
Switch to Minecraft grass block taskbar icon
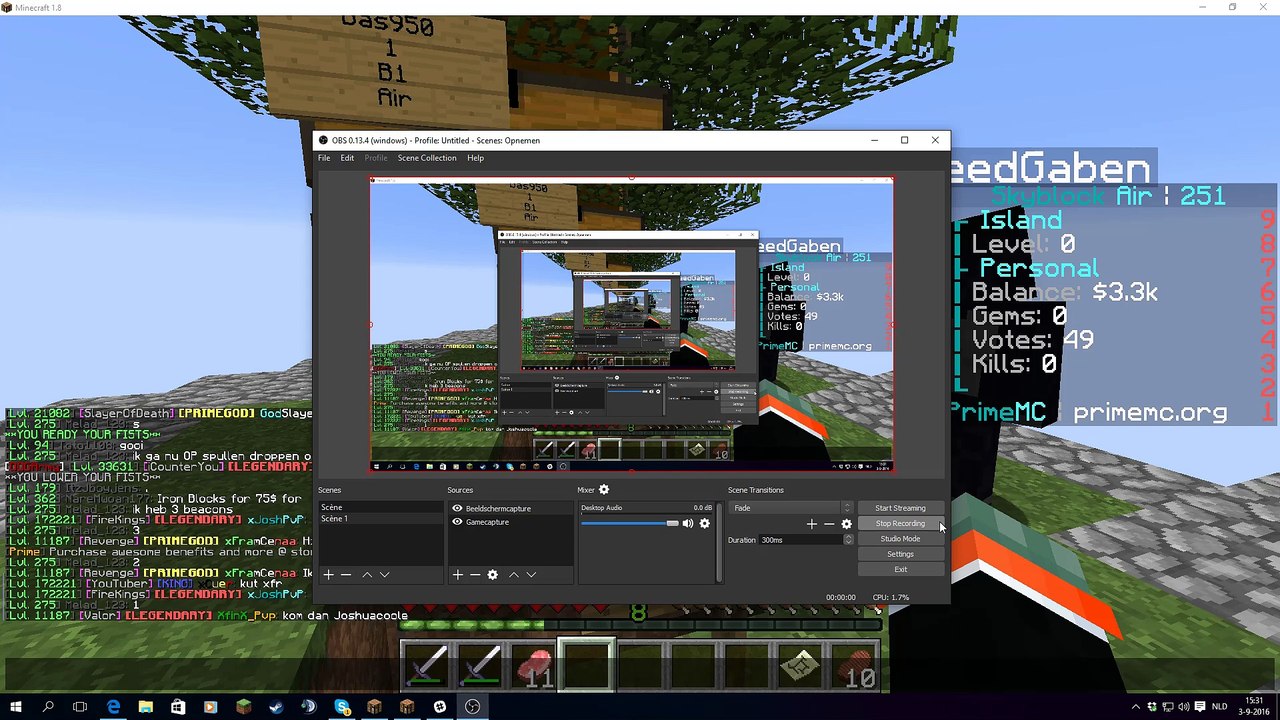[x=244, y=707]
